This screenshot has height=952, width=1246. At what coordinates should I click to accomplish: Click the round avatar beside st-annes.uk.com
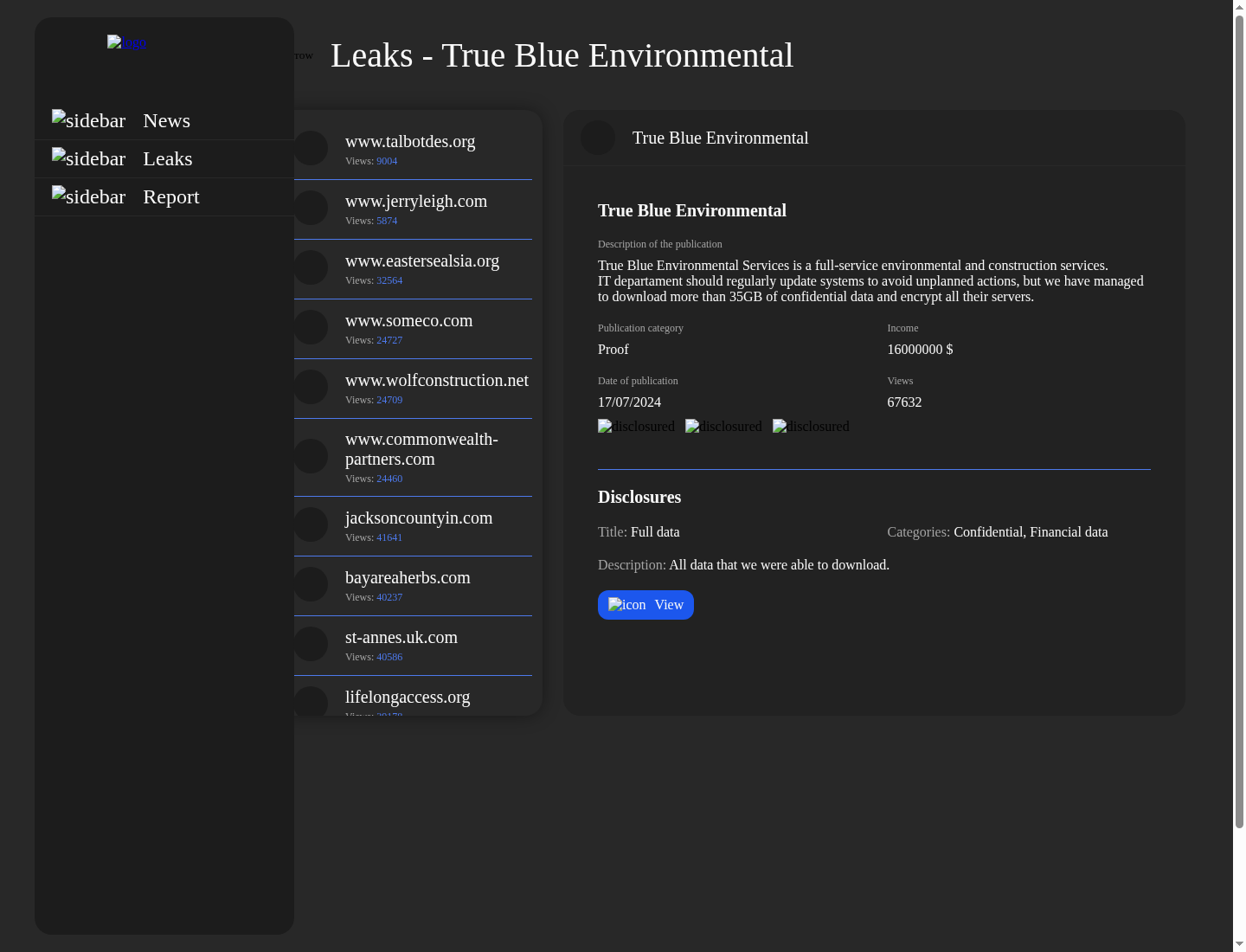pos(311,644)
